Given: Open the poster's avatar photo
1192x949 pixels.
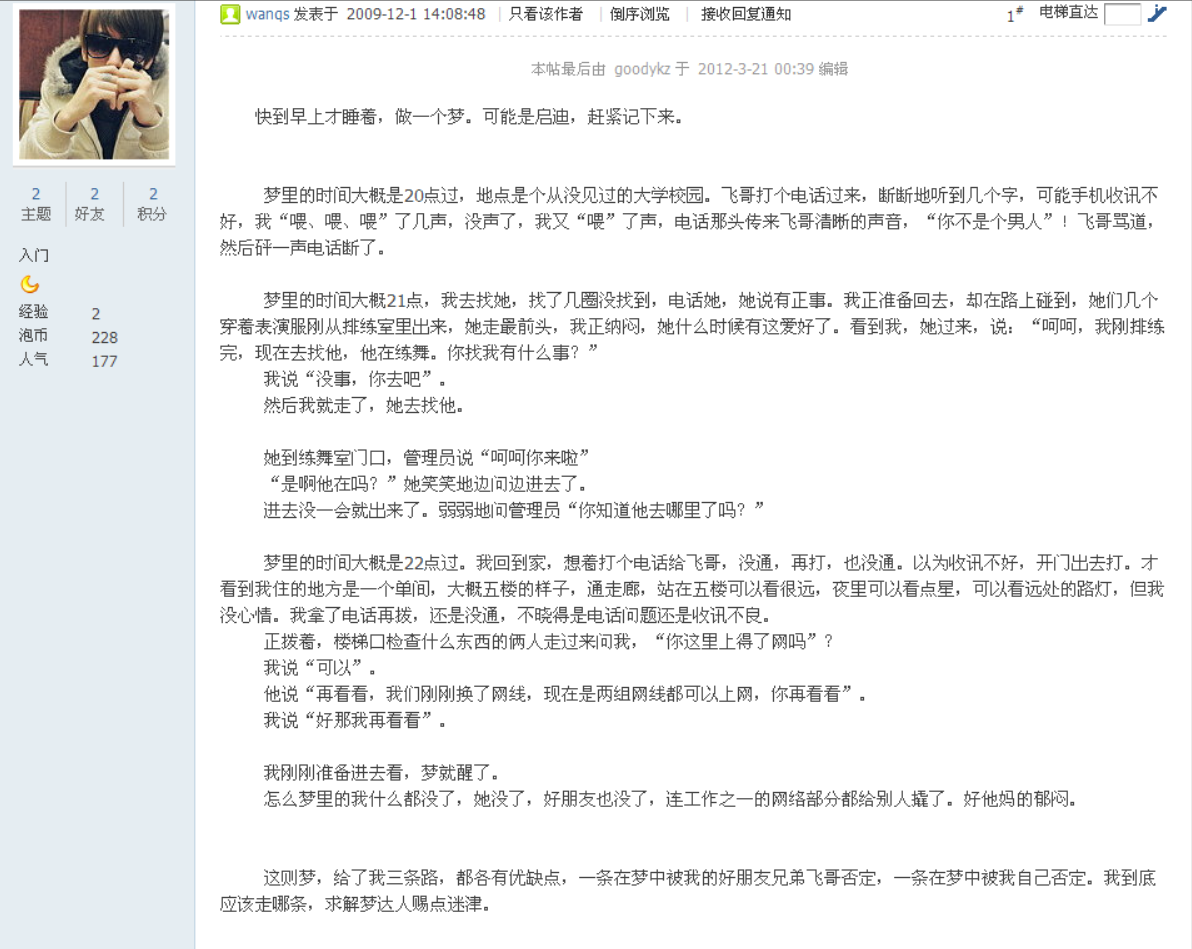Looking at the screenshot, I should (x=94, y=84).
